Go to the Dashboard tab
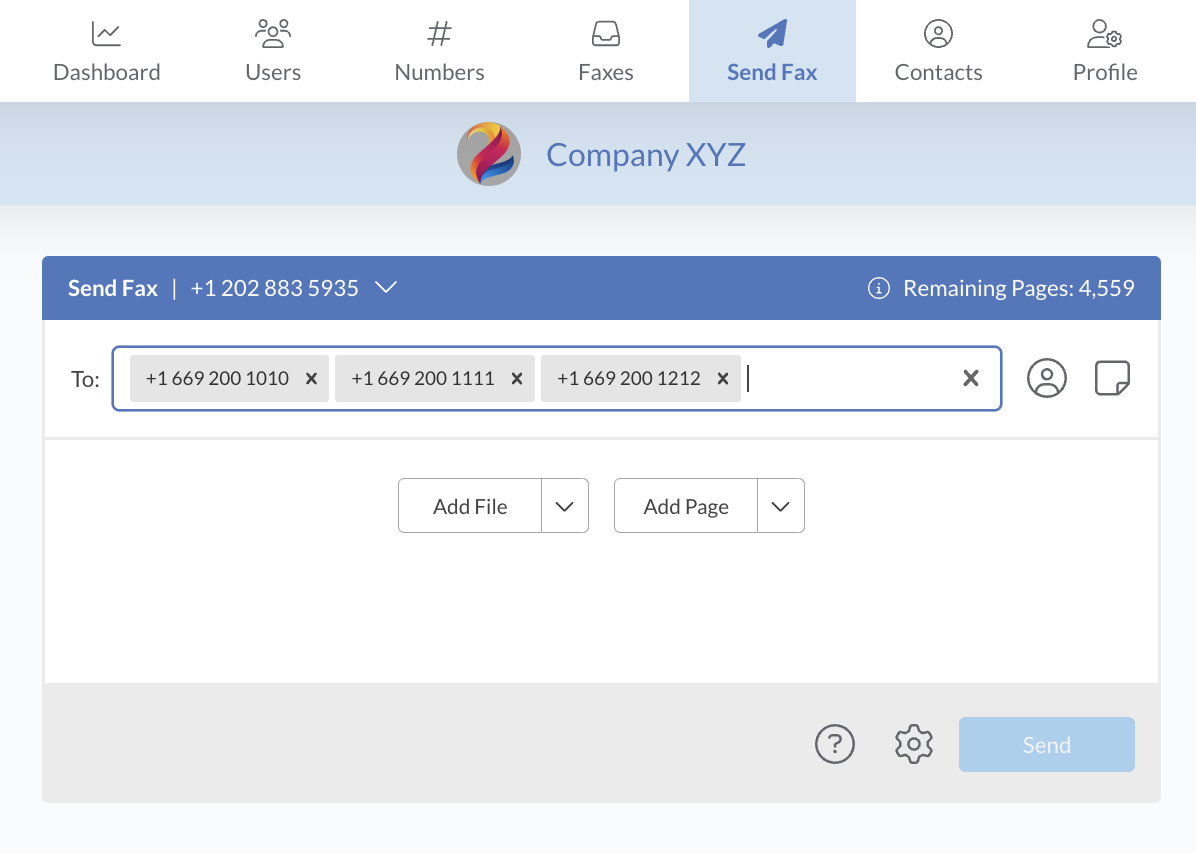Screen dimensions: 1196x854 [x=106, y=51]
